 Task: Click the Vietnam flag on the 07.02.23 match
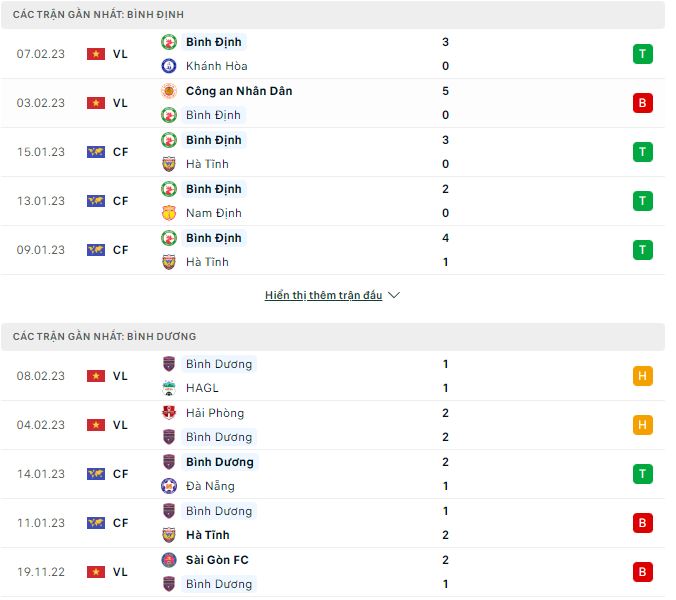(x=96, y=54)
